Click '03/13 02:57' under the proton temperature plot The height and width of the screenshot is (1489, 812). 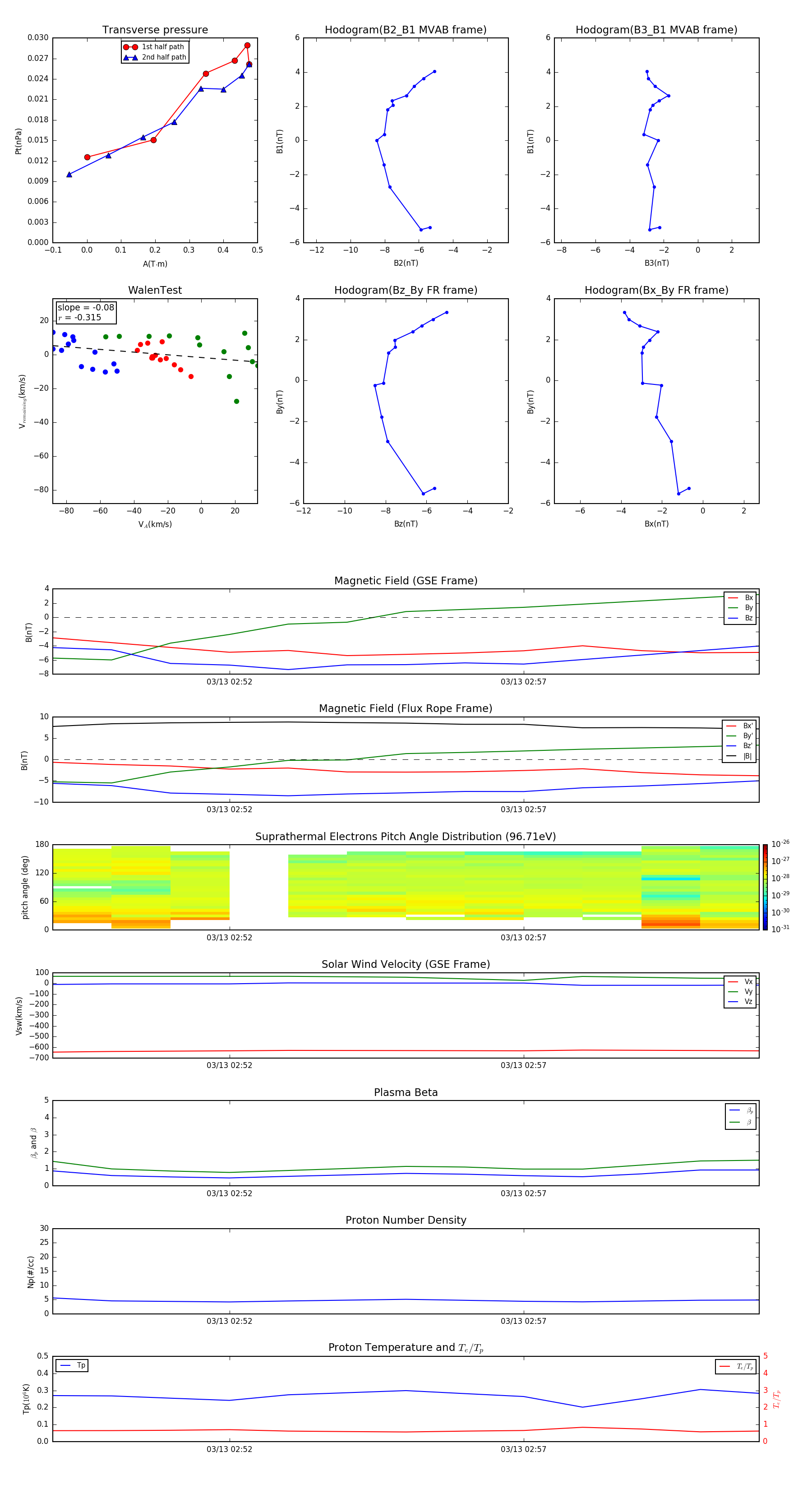pos(524,1449)
